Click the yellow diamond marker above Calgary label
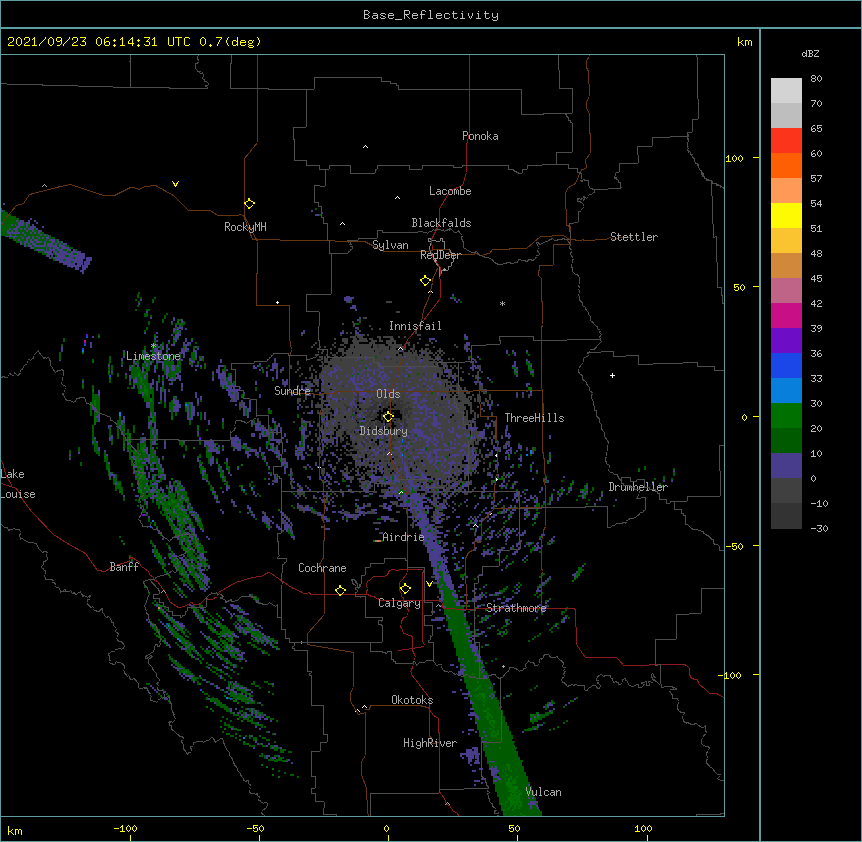The width and height of the screenshot is (862, 842). click(405, 589)
